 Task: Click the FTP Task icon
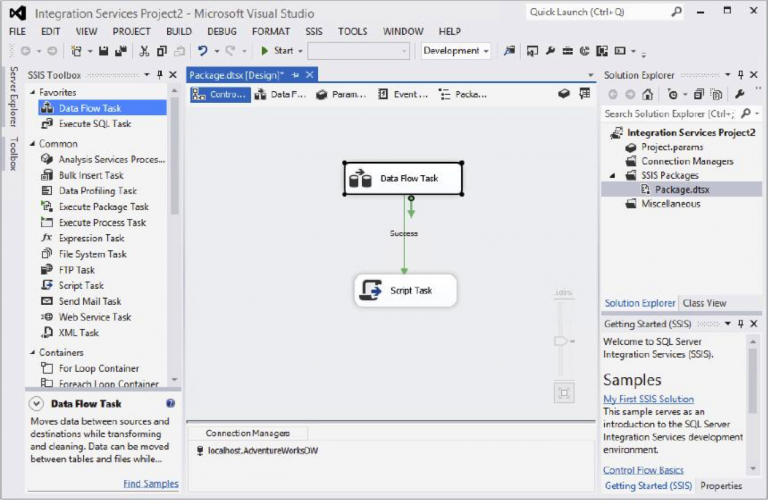[x=47, y=269]
